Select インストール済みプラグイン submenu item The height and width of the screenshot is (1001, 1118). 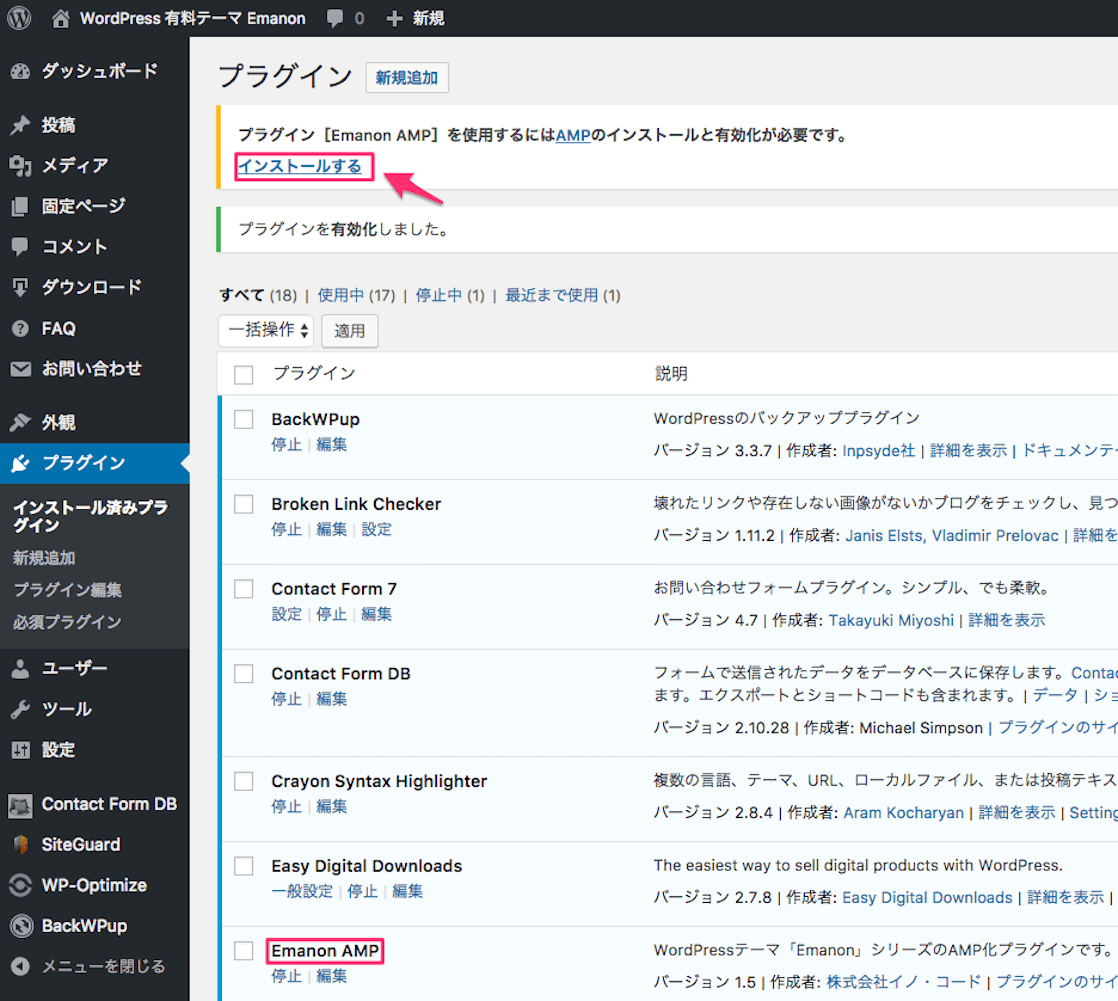click(x=91, y=516)
